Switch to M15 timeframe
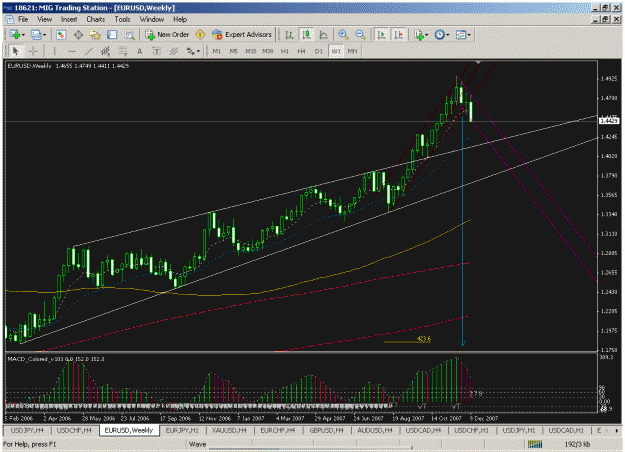Screen dimensions: 625x452 251,51
